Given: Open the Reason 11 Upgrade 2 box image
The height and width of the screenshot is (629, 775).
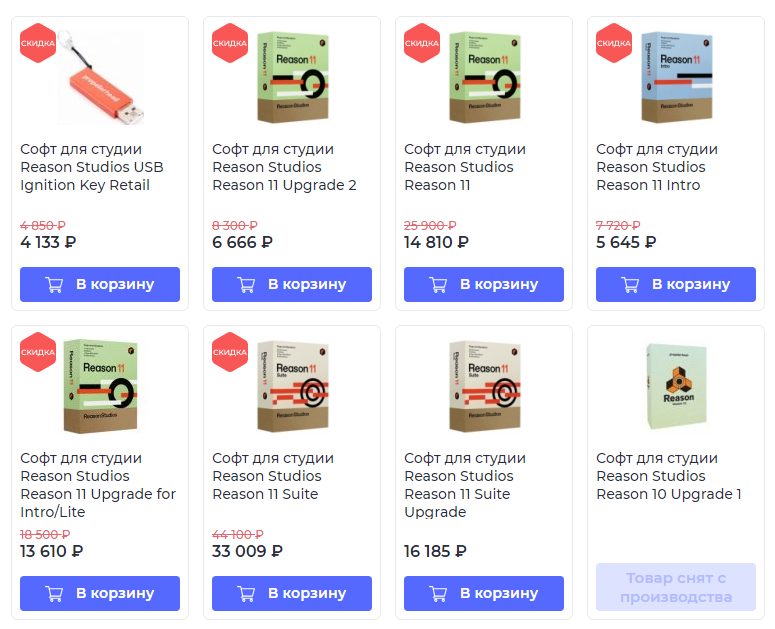Looking at the screenshot, I should point(292,78).
